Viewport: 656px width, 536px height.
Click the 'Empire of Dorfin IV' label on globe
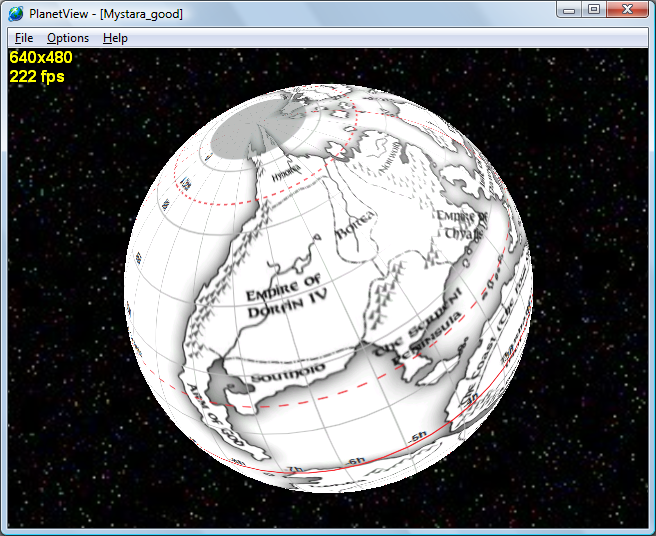pyautogui.click(x=285, y=295)
